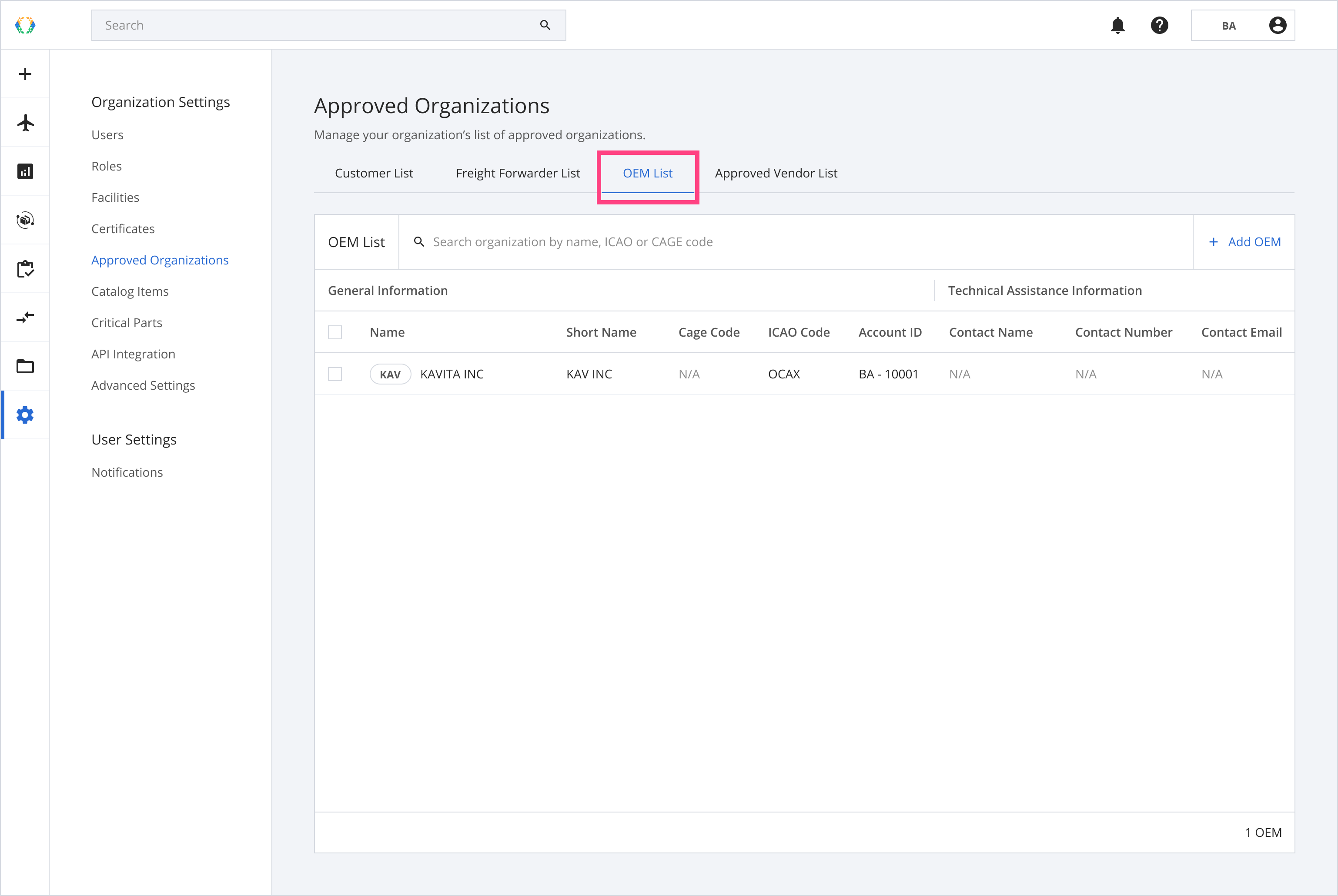The height and width of the screenshot is (896, 1338).
Task: Open the parts cube sidebar icon
Action: [x=25, y=220]
